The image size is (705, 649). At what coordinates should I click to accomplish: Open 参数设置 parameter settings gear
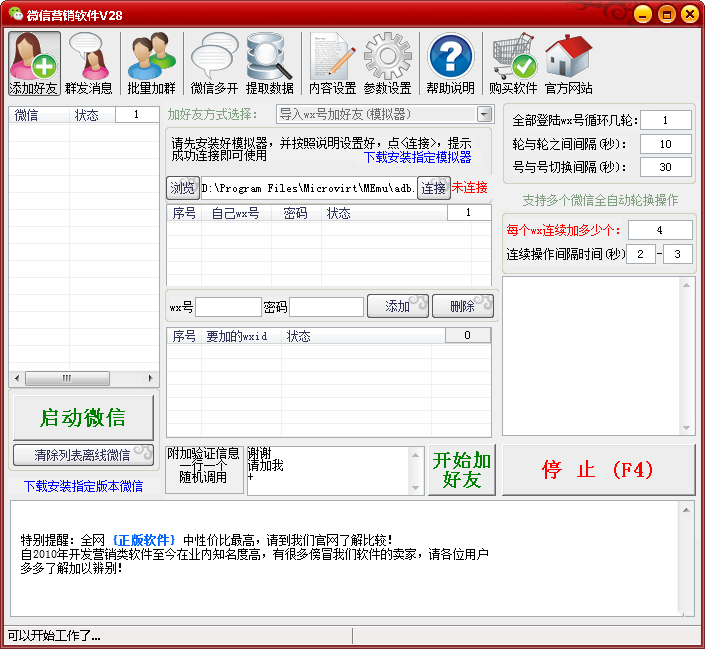coord(388,63)
